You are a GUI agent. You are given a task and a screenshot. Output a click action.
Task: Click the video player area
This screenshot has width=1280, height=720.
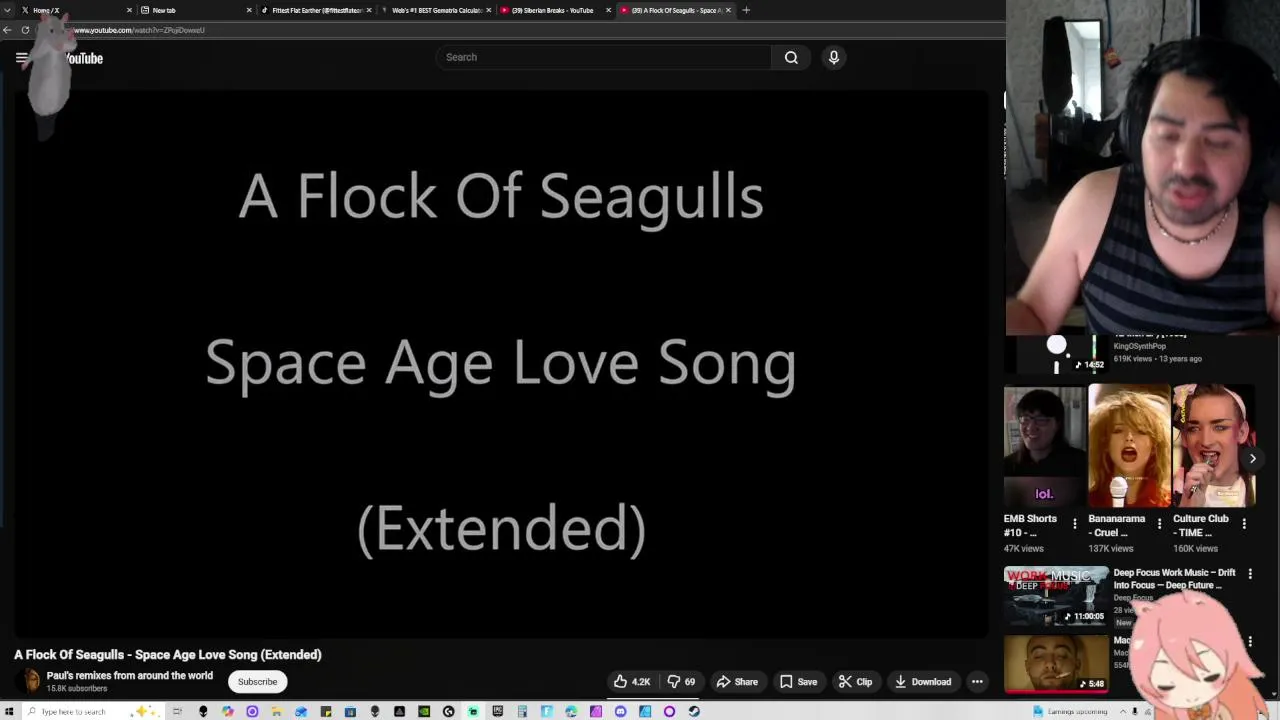[x=500, y=363]
